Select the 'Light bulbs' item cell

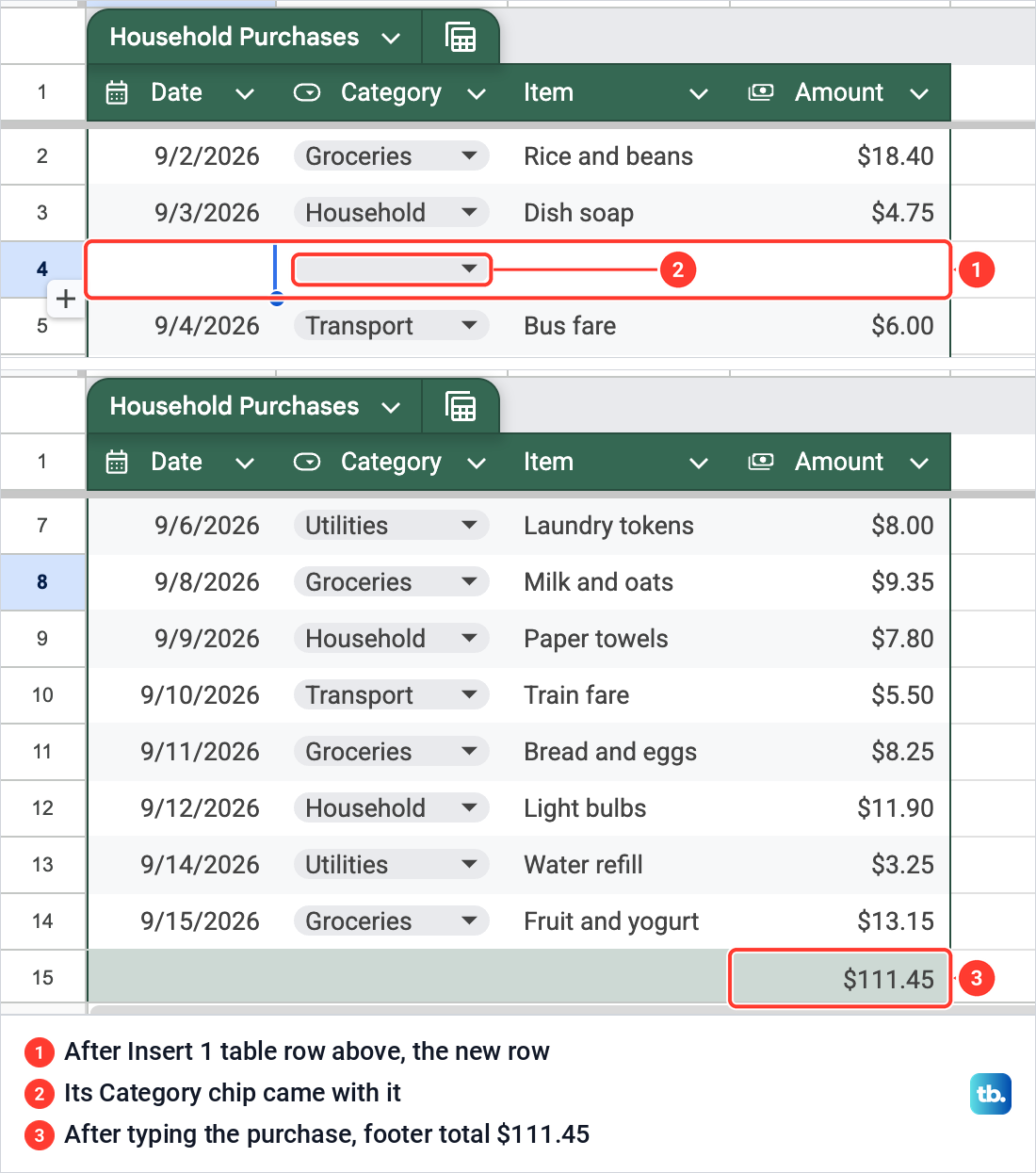coord(617,808)
